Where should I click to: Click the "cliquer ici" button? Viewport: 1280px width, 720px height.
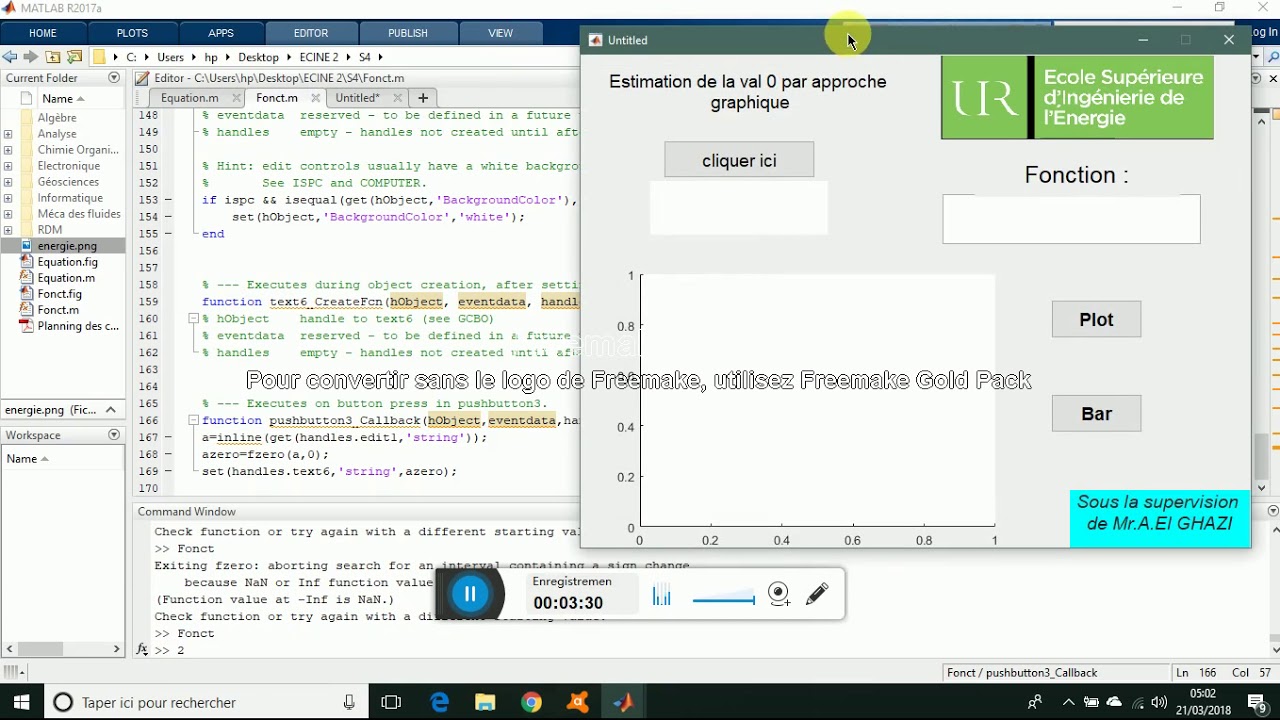tap(739, 160)
